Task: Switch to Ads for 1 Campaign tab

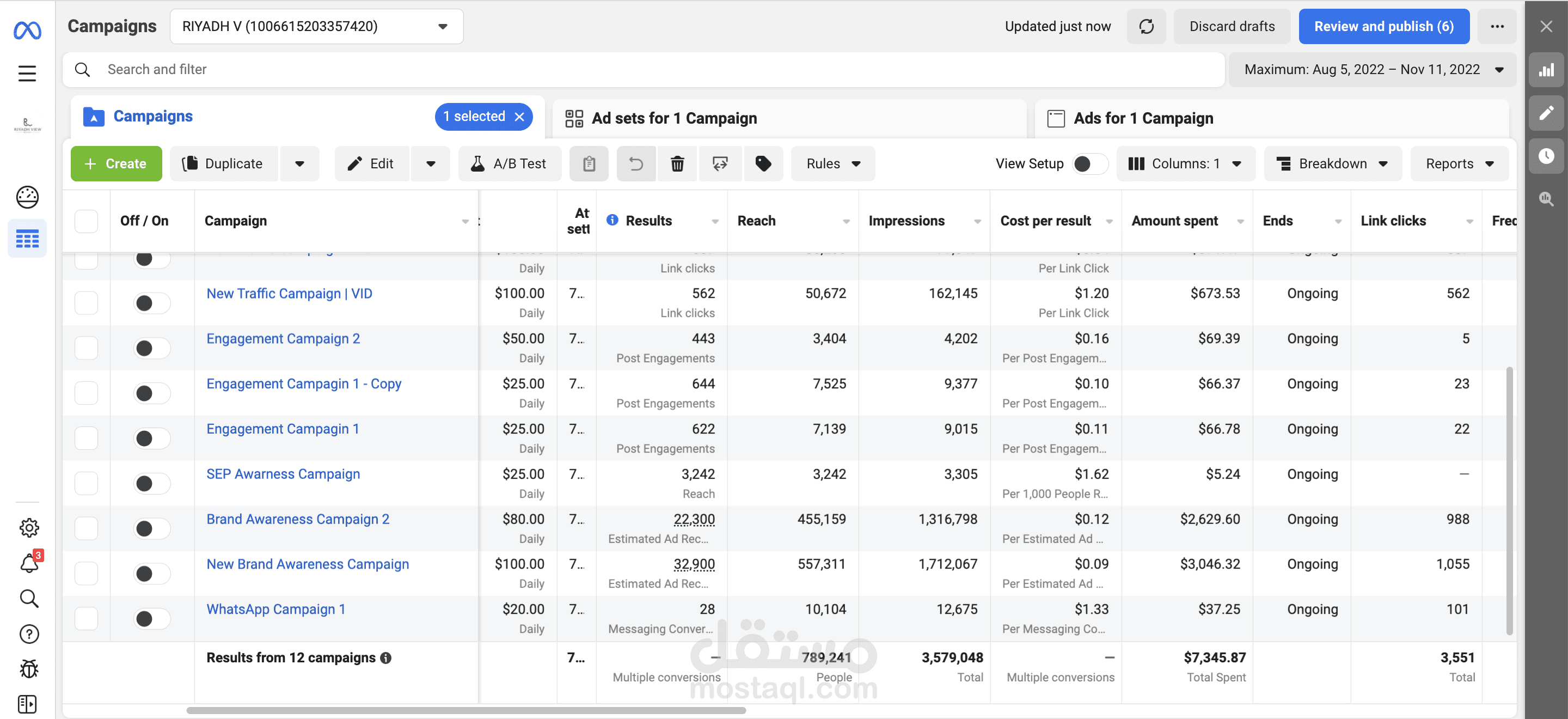Action: coord(1143,118)
